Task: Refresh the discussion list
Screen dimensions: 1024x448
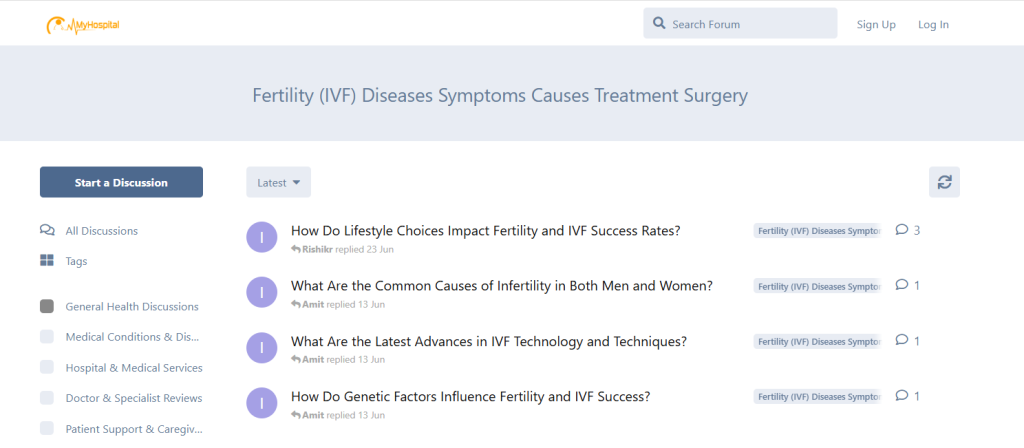Action: click(944, 182)
